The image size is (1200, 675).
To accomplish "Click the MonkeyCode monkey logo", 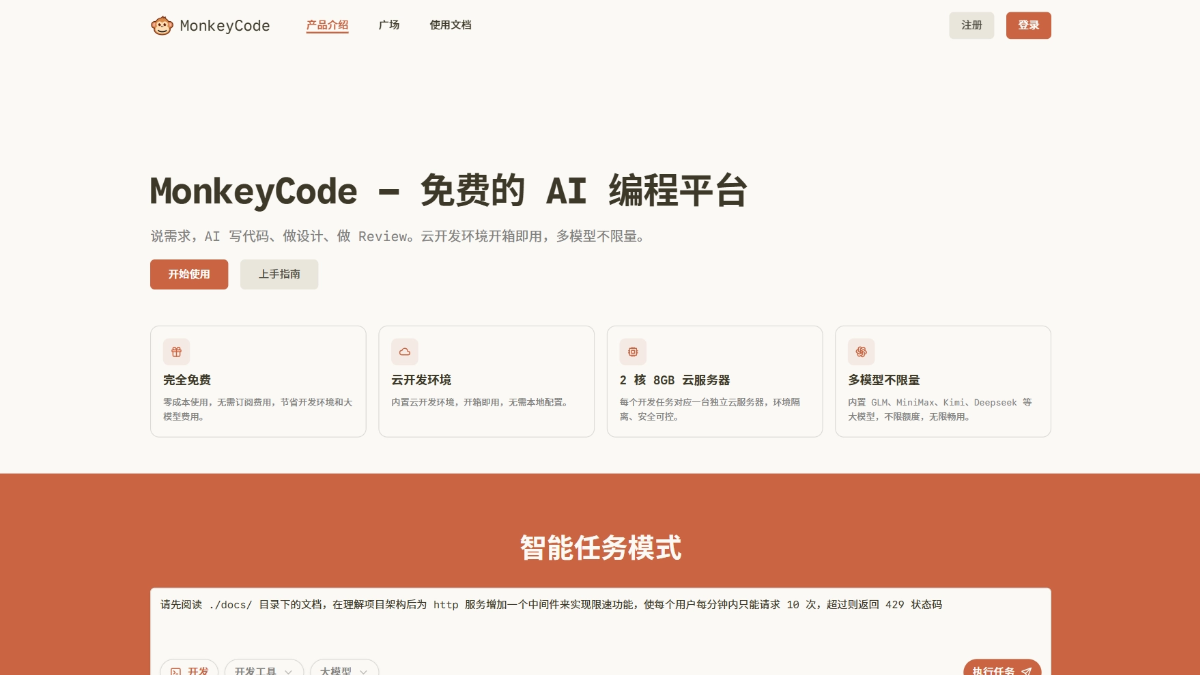I will pos(163,25).
